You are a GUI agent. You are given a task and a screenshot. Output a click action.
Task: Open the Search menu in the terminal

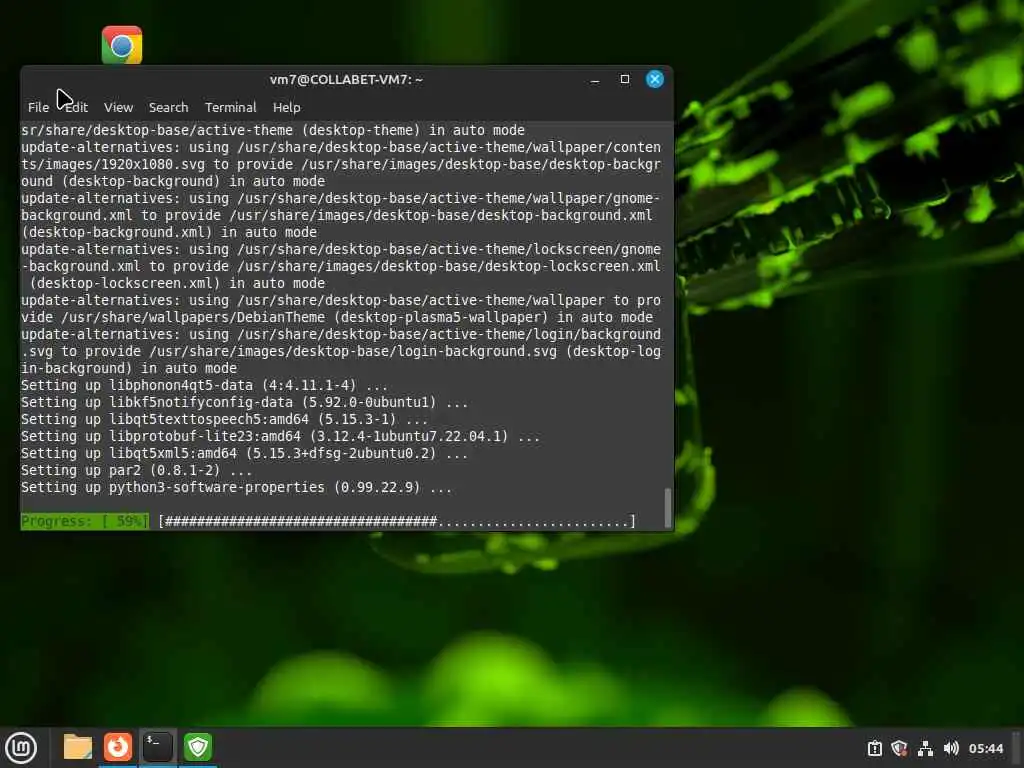168,107
